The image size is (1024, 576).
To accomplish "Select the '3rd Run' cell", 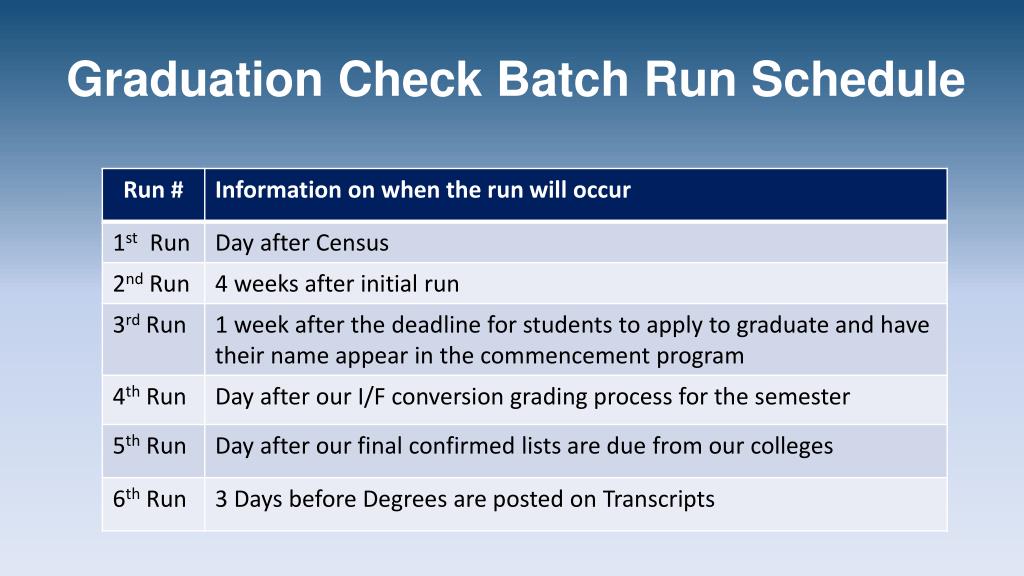I will tap(153, 340).
